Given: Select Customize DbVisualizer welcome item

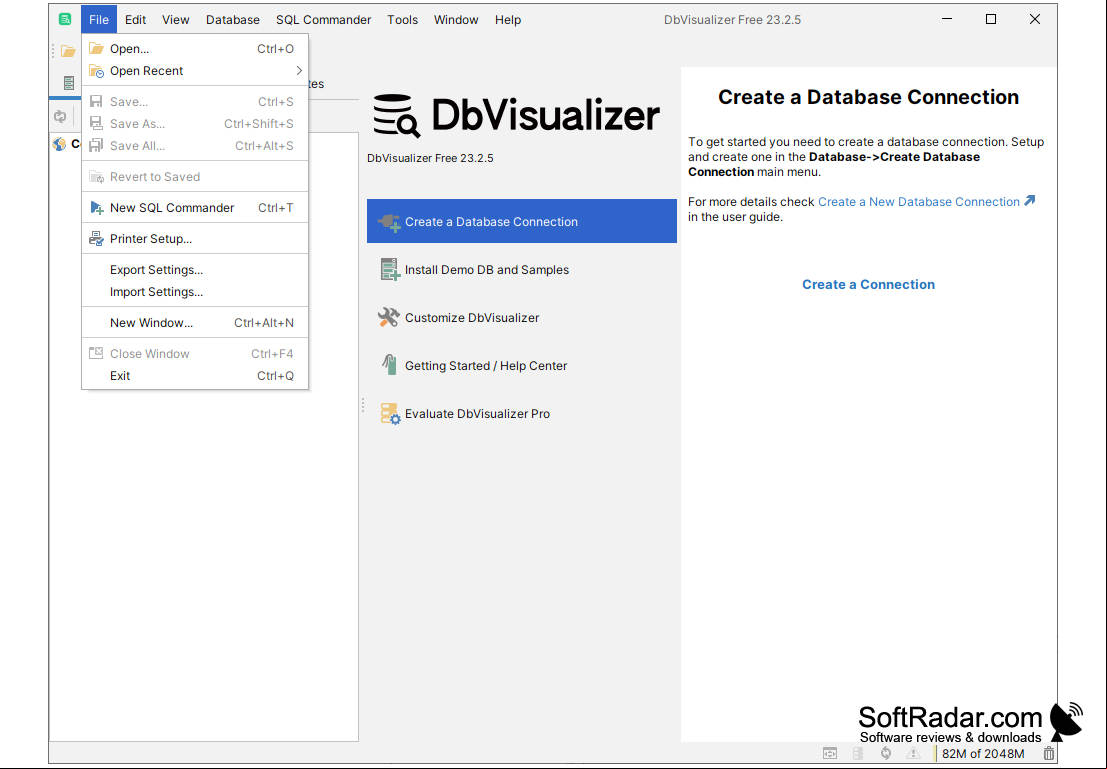Looking at the screenshot, I should (522, 318).
